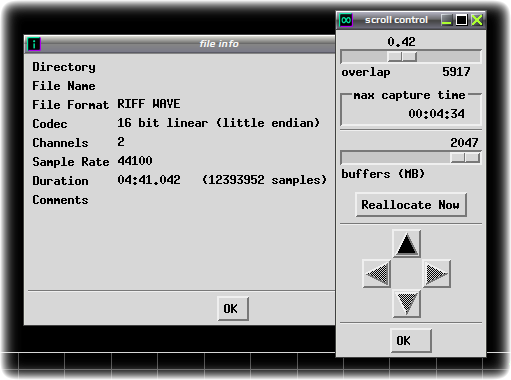Click the overlap slider value 0.42
This screenshot has width=511, height=380.
pyautogui.click(x=401, y=42)
